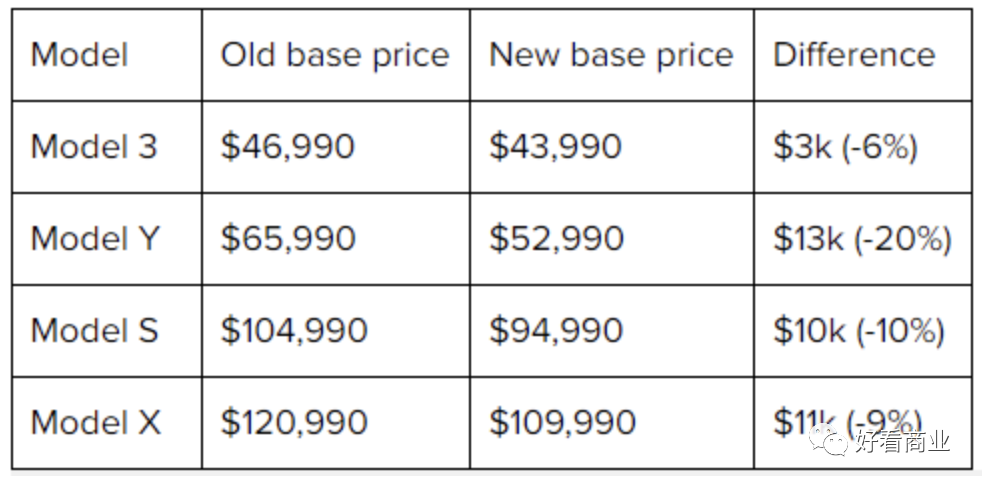982x484 pixels.
Task: Click the $104,990 old price cell
Action: (294, 330)
